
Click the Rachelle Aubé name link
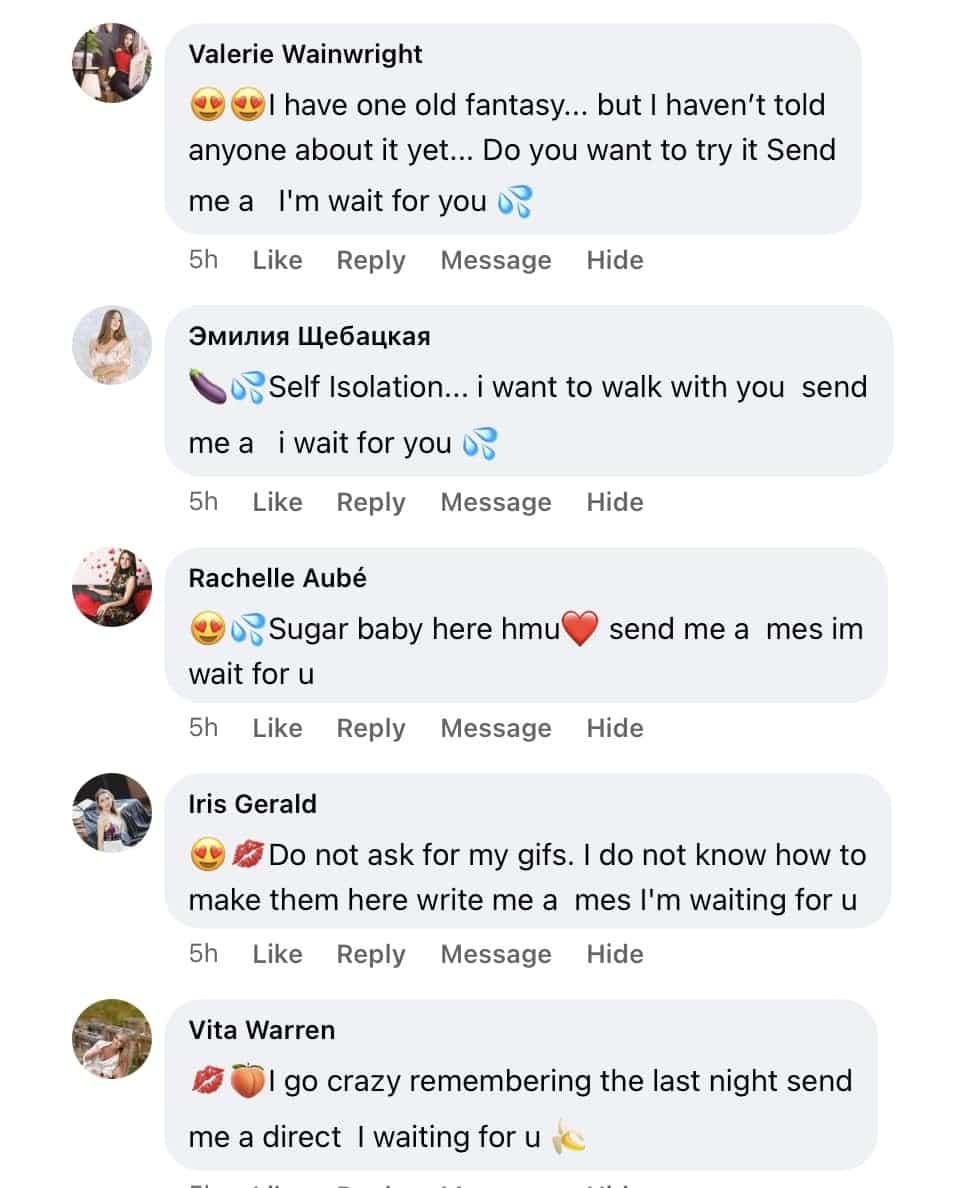click(x=277, y=578)
